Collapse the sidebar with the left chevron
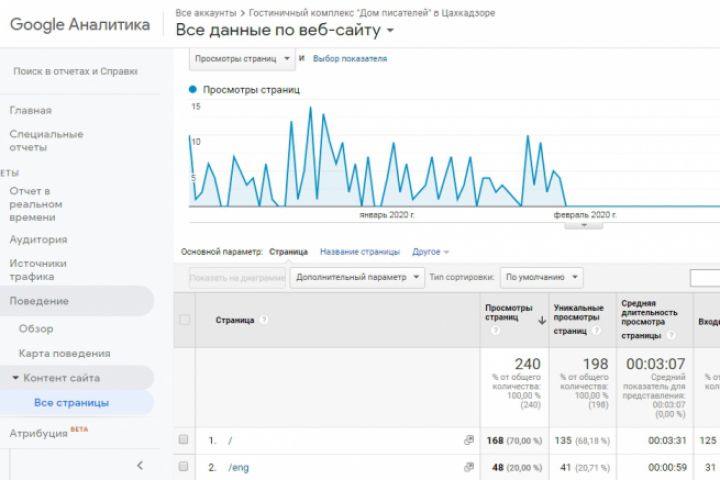The width and height of the screenshot is (720, 480). click(140, 465)
